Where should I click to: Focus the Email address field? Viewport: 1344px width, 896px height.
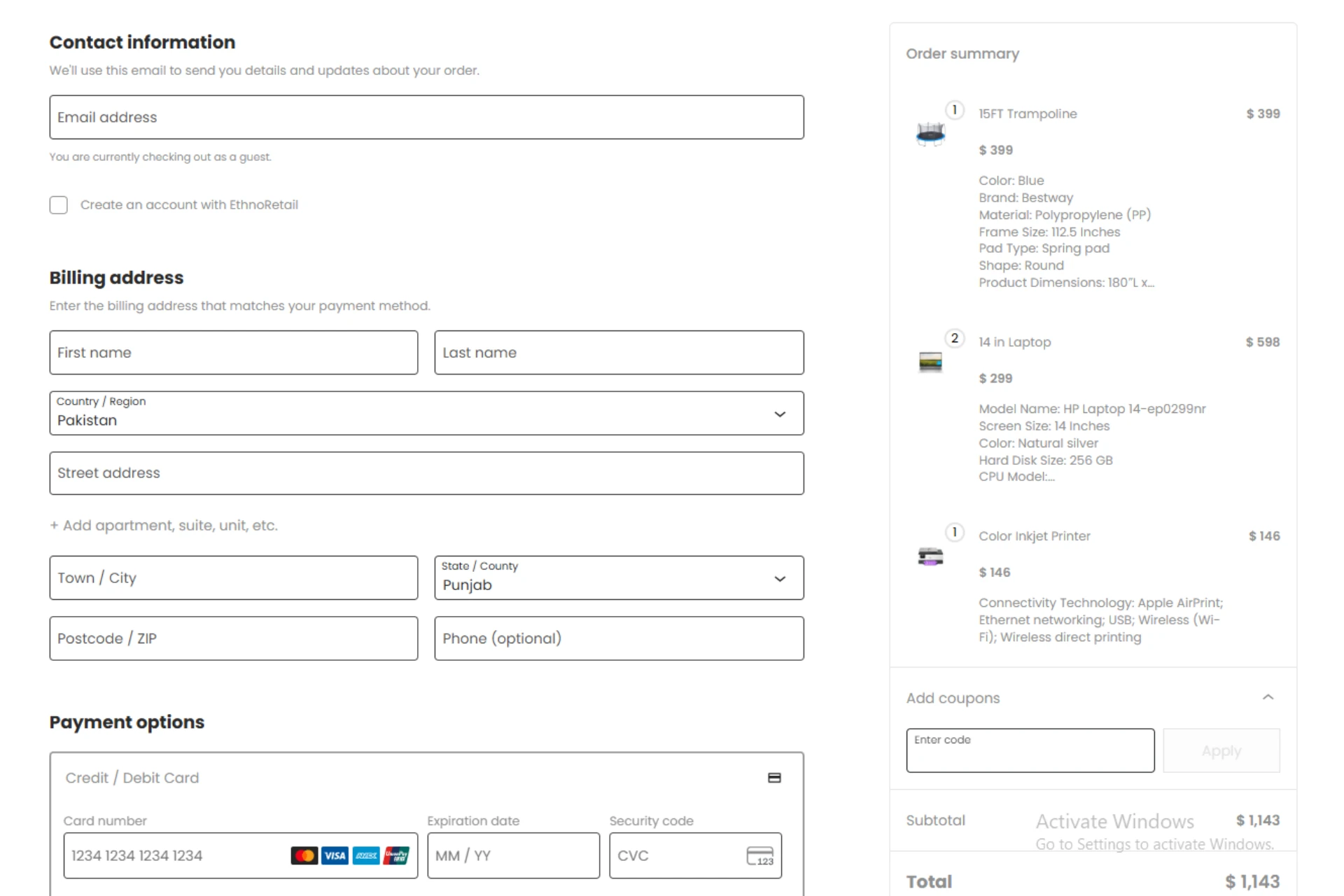(x=426, y=118)
